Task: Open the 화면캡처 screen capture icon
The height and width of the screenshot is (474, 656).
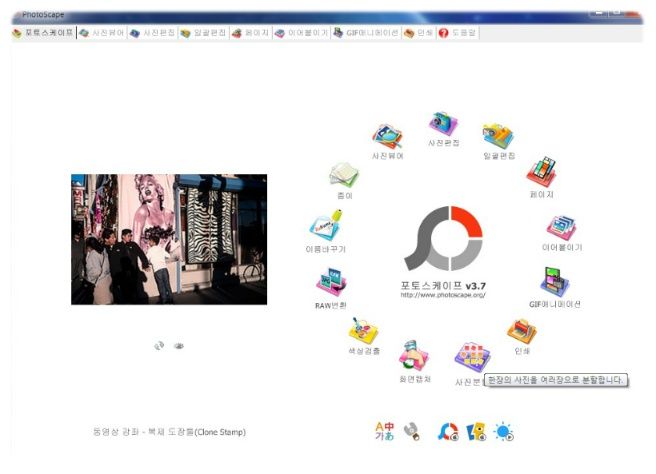Action: pos(414,356)
